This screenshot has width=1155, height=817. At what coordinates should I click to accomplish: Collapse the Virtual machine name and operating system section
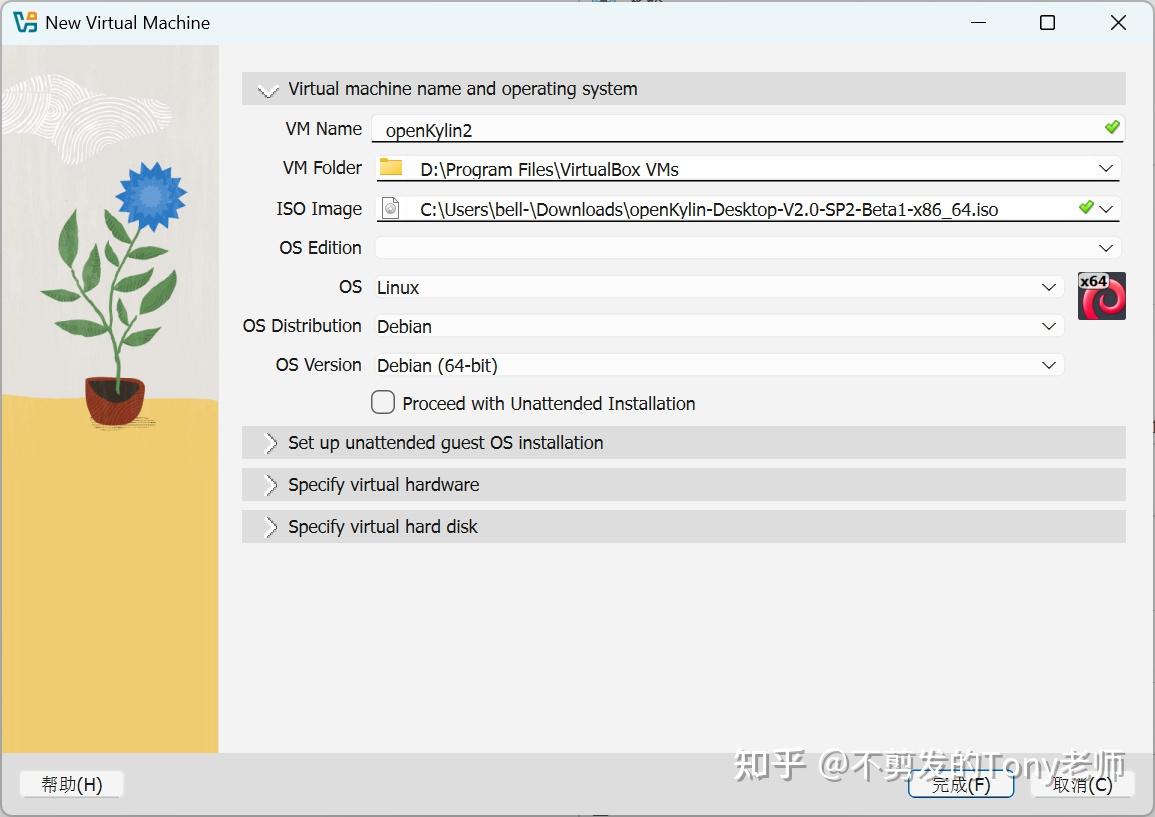(267, 88)
